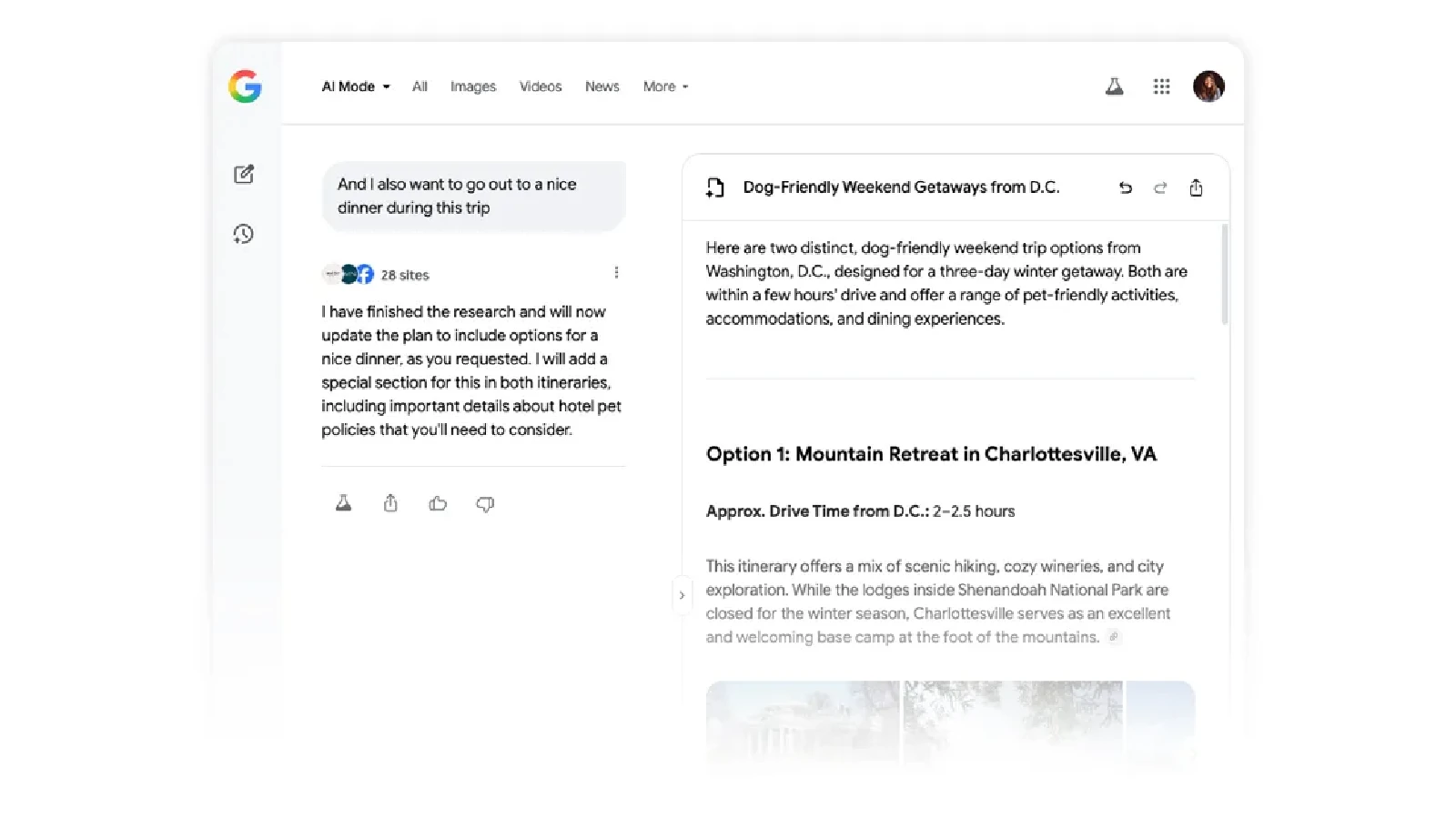This screenshot has width=1456, height=819.
Task: Collapse the panel with chevron arrow
Action: tap(682, 595)
